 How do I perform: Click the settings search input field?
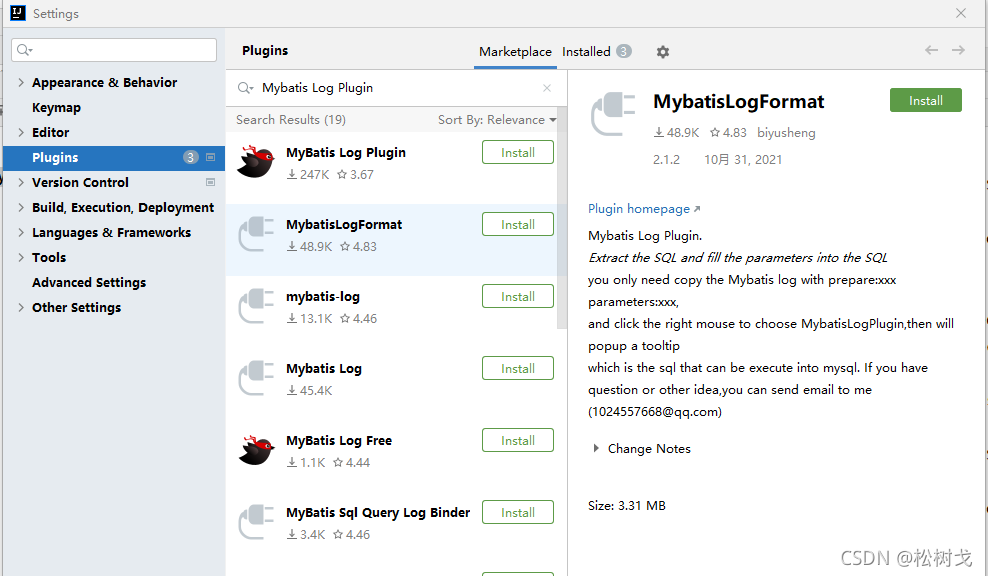click(x=114, y=50)
